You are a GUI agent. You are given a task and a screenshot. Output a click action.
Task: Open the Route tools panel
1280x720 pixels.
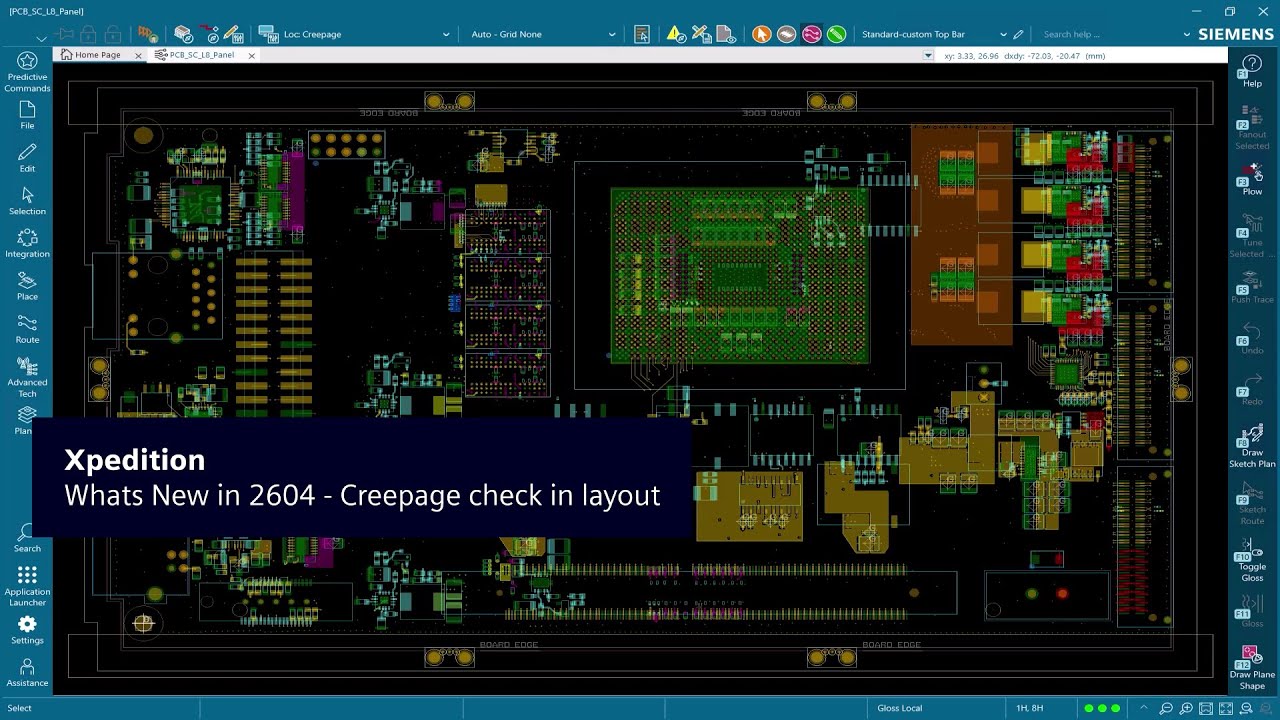pyautogui.click(x=27, y=329)
